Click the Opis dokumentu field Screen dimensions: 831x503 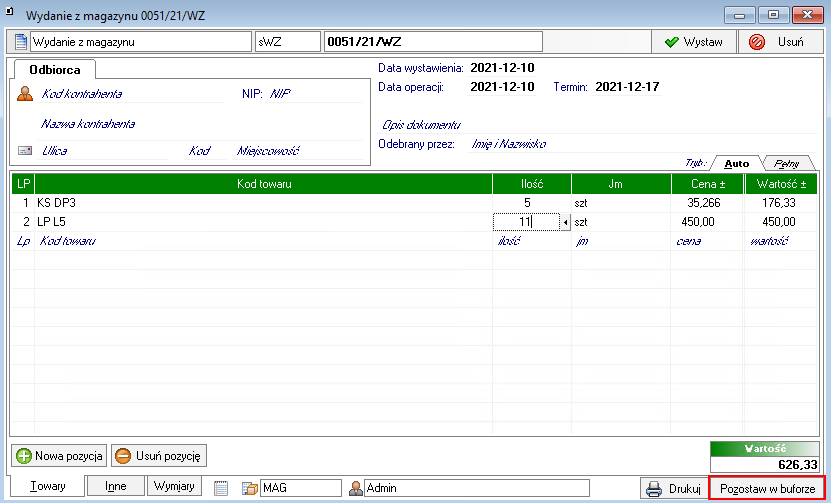coord(420,125)
